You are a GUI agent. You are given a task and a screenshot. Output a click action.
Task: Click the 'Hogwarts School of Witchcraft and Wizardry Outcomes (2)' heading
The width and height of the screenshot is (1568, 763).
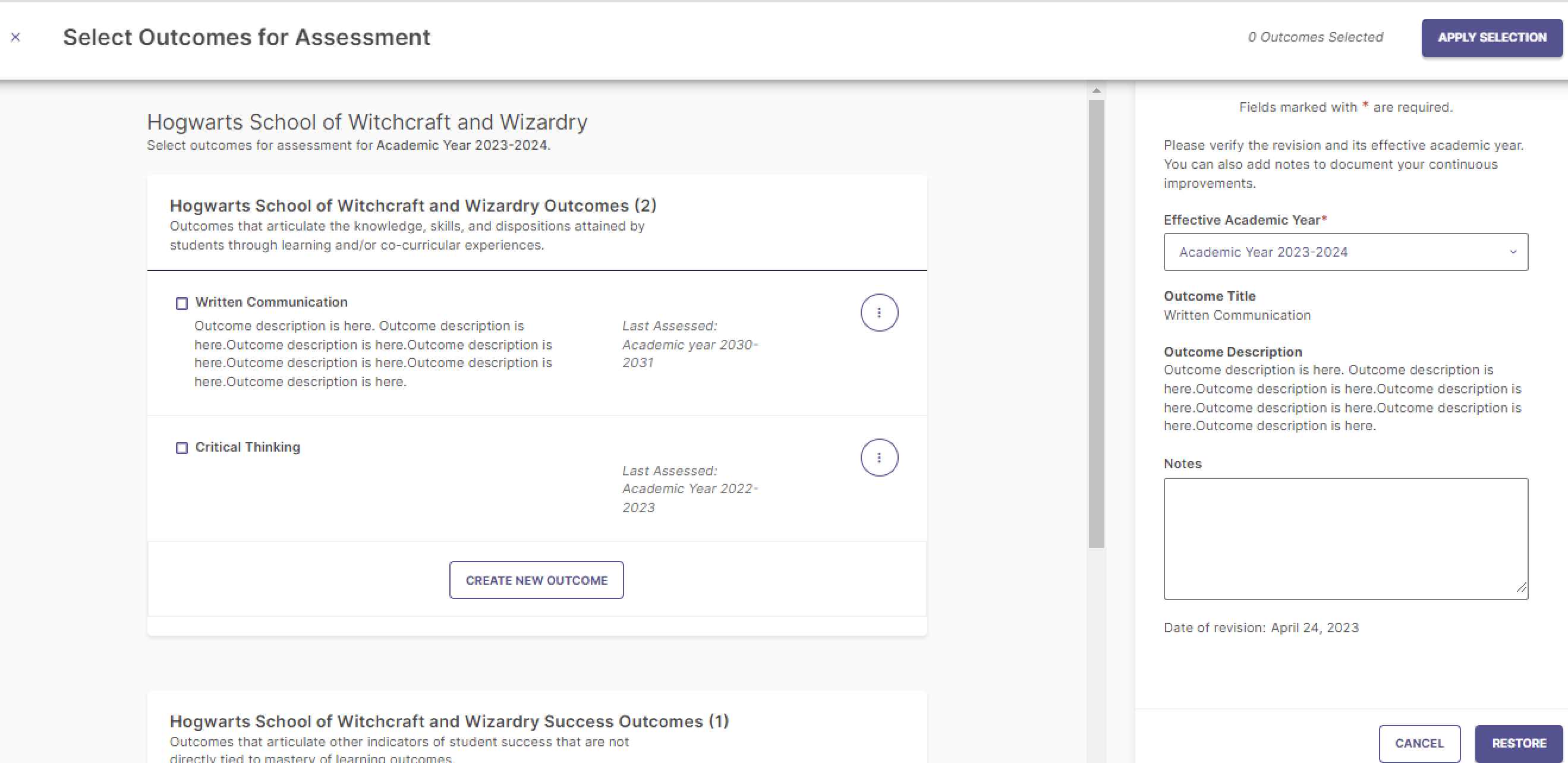(413, 206)
